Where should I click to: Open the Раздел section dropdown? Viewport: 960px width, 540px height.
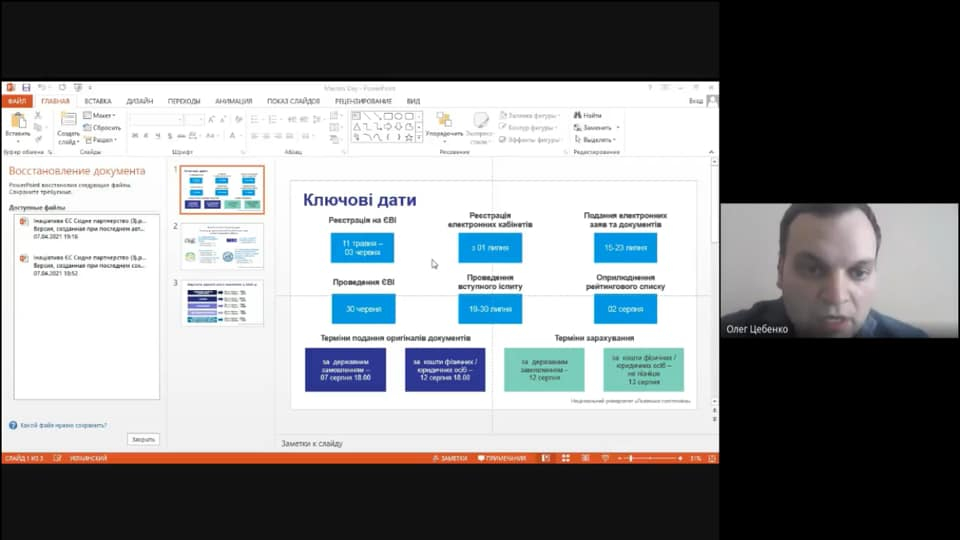(x=100, y=140)
